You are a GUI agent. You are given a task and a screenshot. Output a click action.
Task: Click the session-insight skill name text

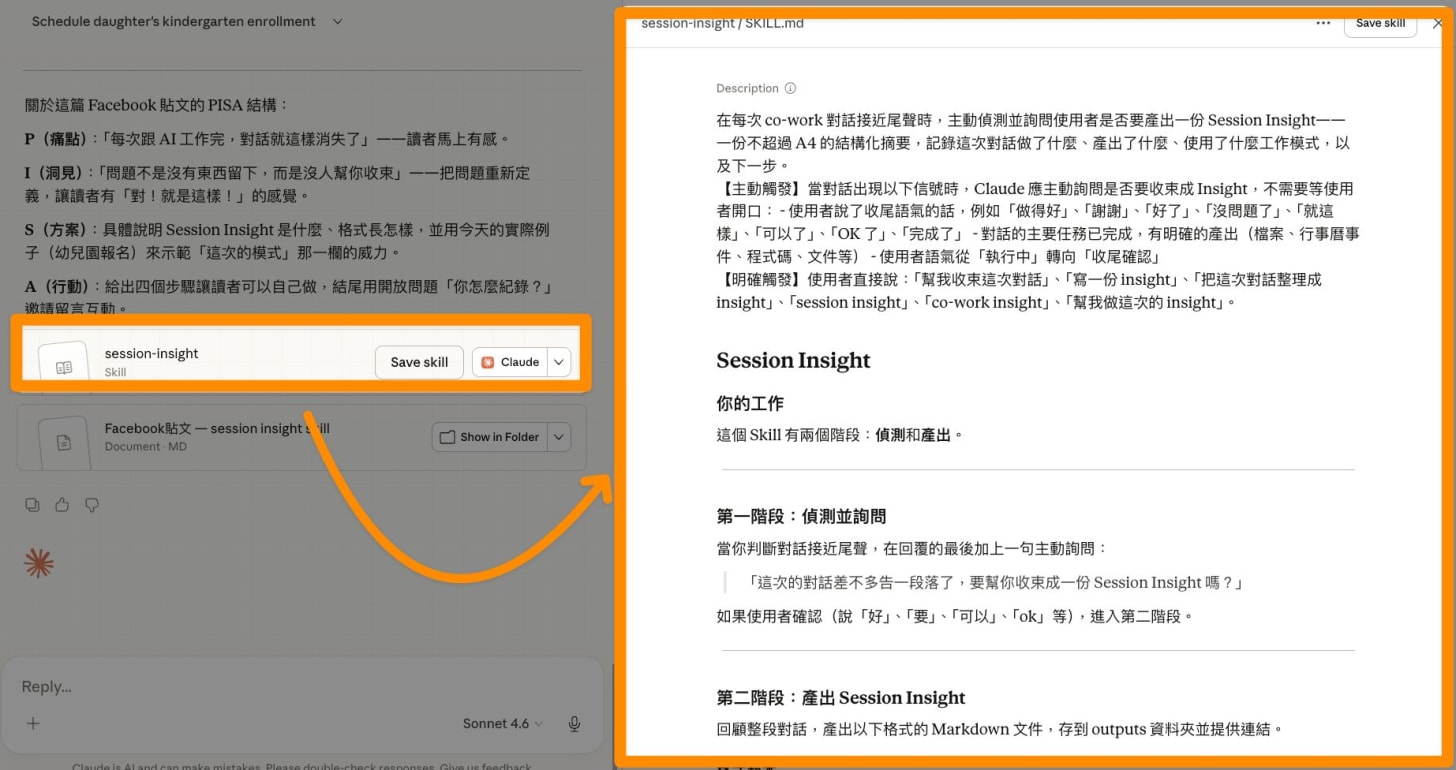click(x=151, y=353)
